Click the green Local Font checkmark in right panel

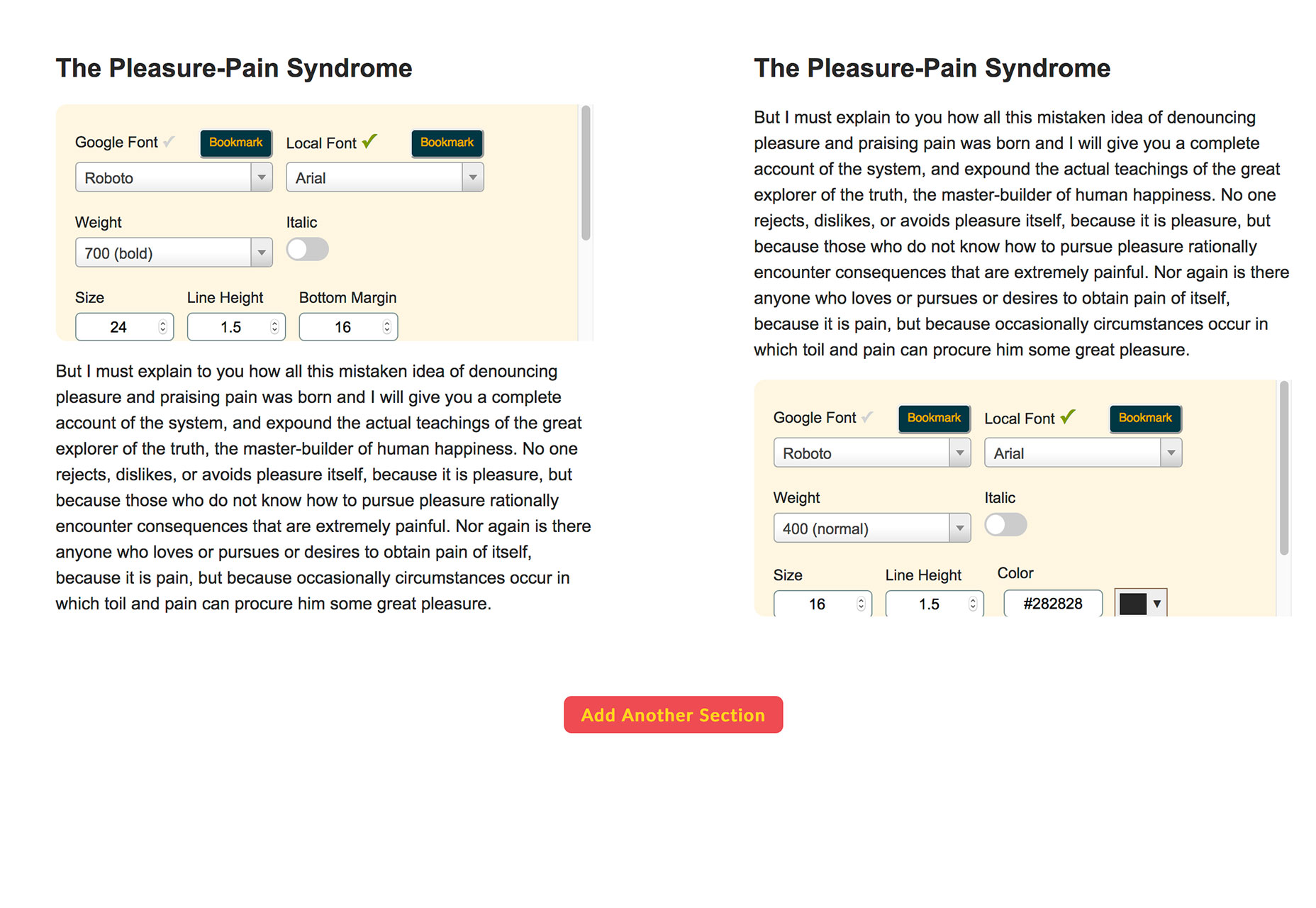point(1068,416)
